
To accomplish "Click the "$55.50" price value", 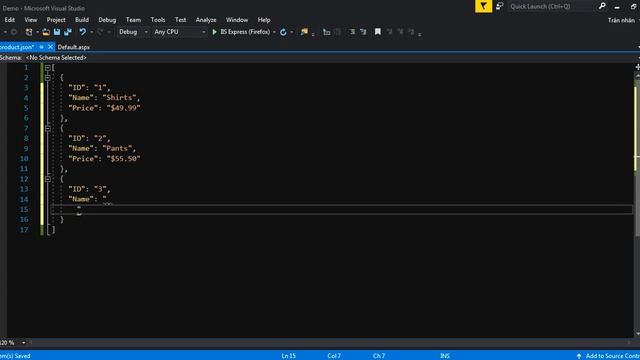I will (x=124, y=158).
